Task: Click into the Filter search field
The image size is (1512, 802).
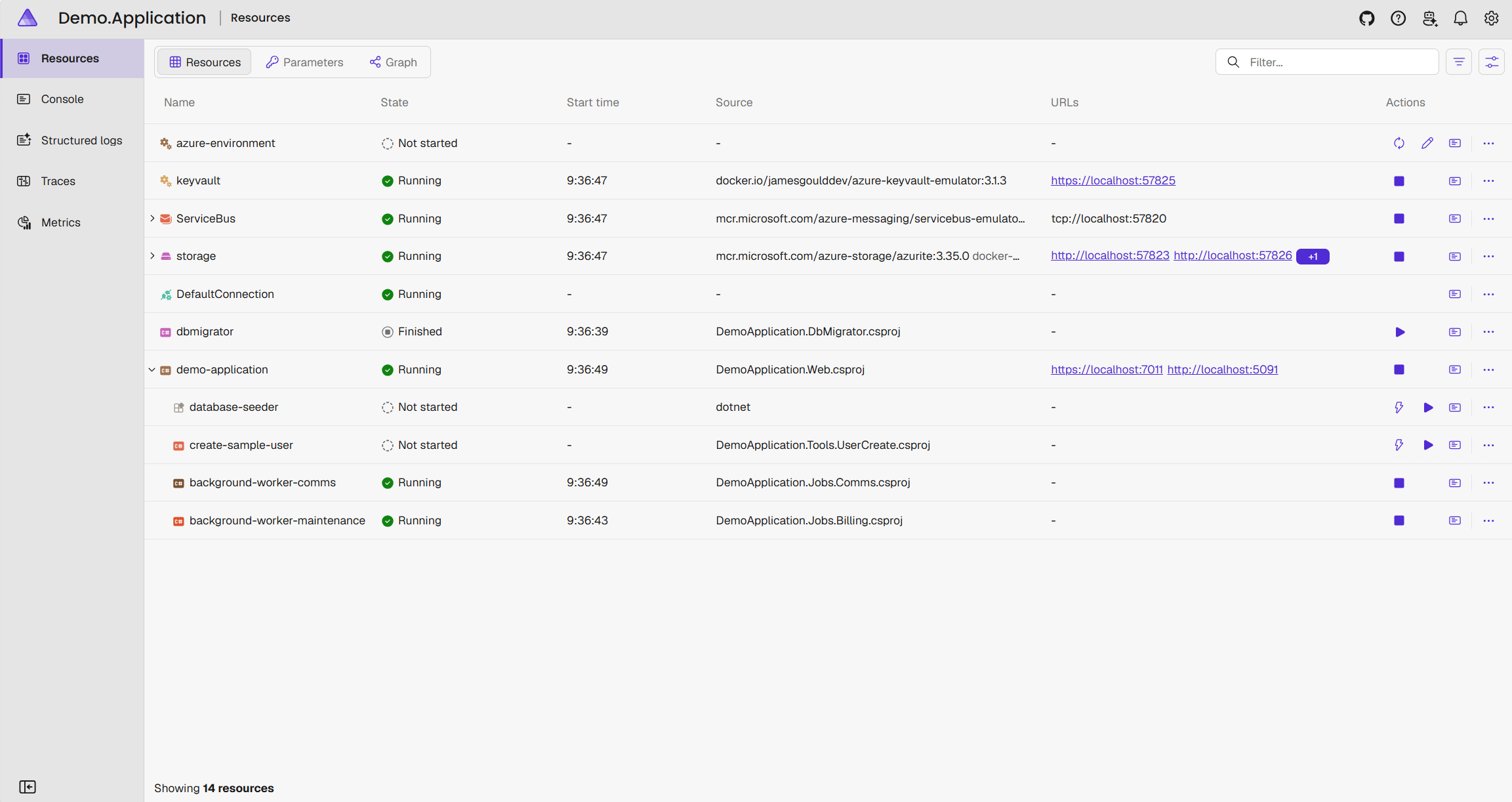Action: click(1327, 62)
